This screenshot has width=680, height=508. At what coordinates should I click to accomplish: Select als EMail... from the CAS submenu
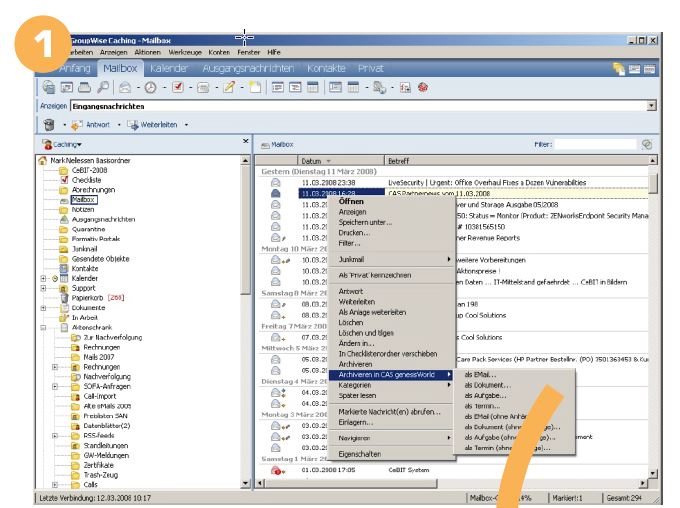point(481,375)
